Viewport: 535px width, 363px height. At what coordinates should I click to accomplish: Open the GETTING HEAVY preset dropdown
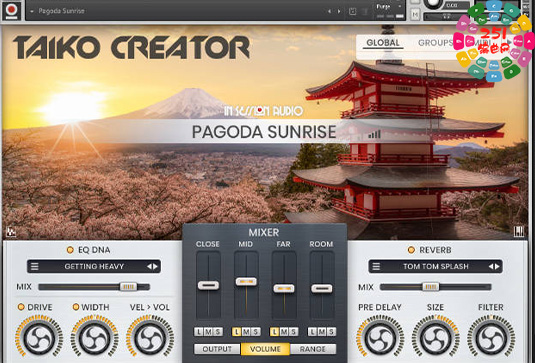point(94,266)
